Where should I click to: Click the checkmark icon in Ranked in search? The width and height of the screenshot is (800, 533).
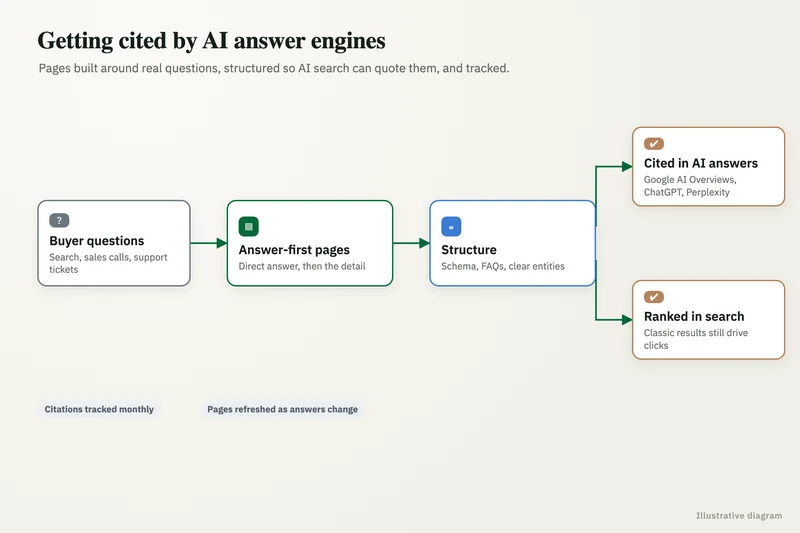click(x=654, y=297)
